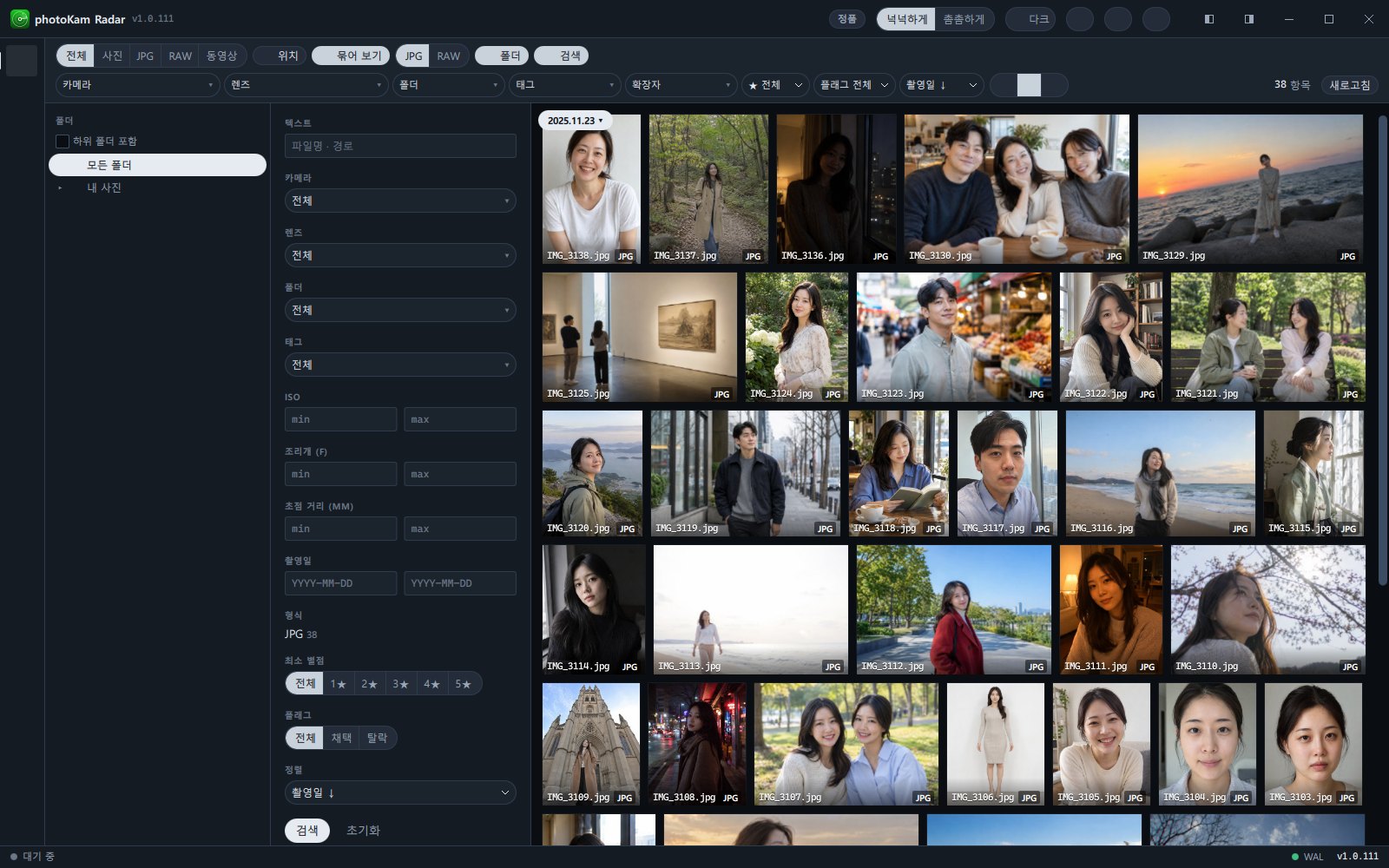Click the 새로고침 button

click(1350, 85)
